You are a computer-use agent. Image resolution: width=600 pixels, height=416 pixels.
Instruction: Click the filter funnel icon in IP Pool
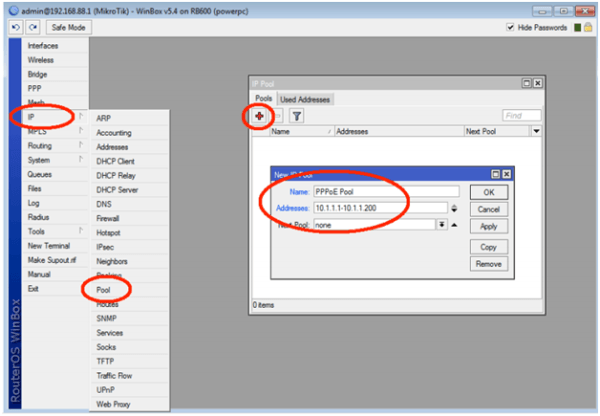click(x=297, y=116)
